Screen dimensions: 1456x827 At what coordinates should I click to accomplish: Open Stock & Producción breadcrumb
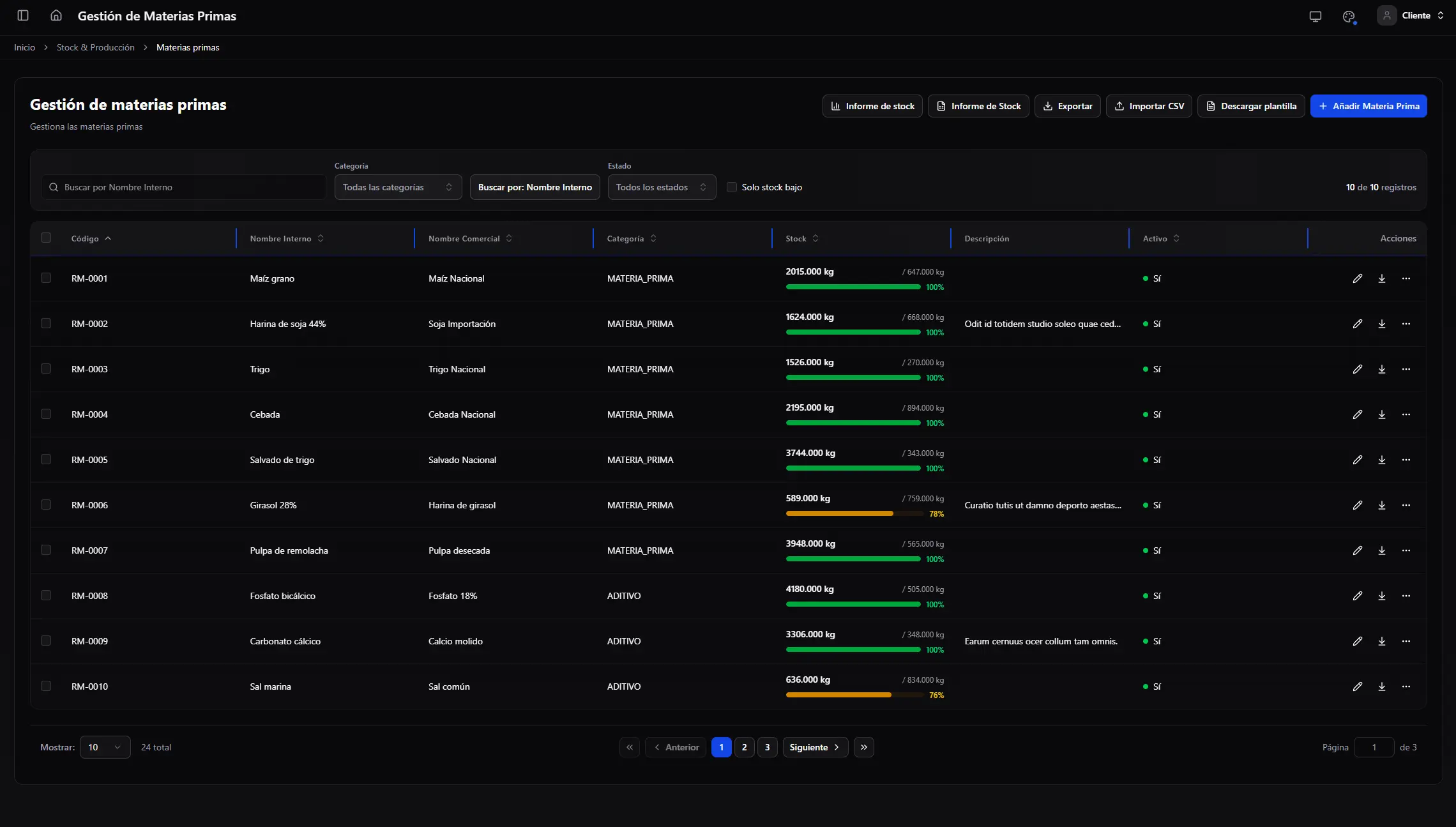point(96,47)
